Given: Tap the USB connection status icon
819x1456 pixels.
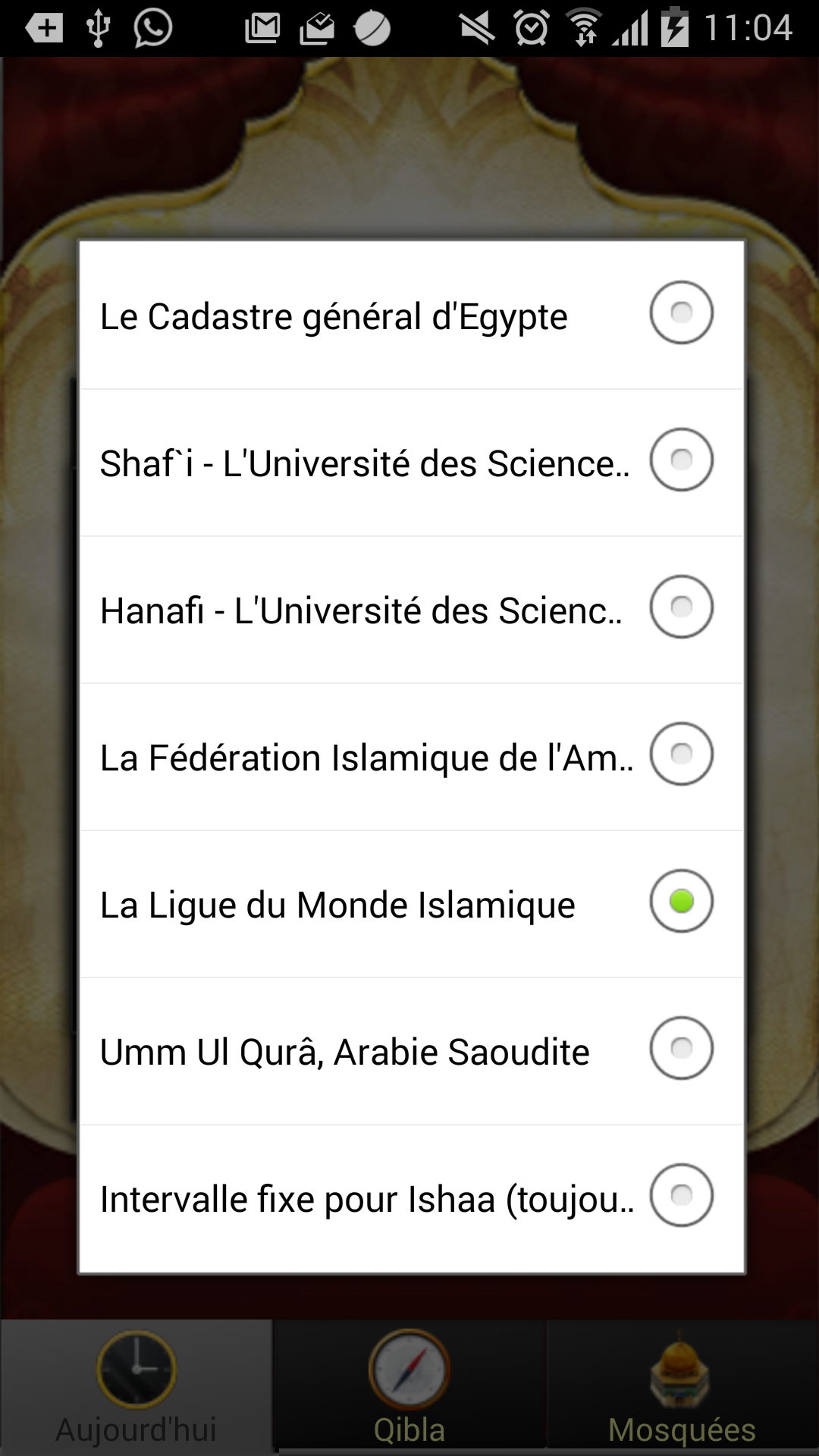Looking at the screenshot, I should 98,29.
